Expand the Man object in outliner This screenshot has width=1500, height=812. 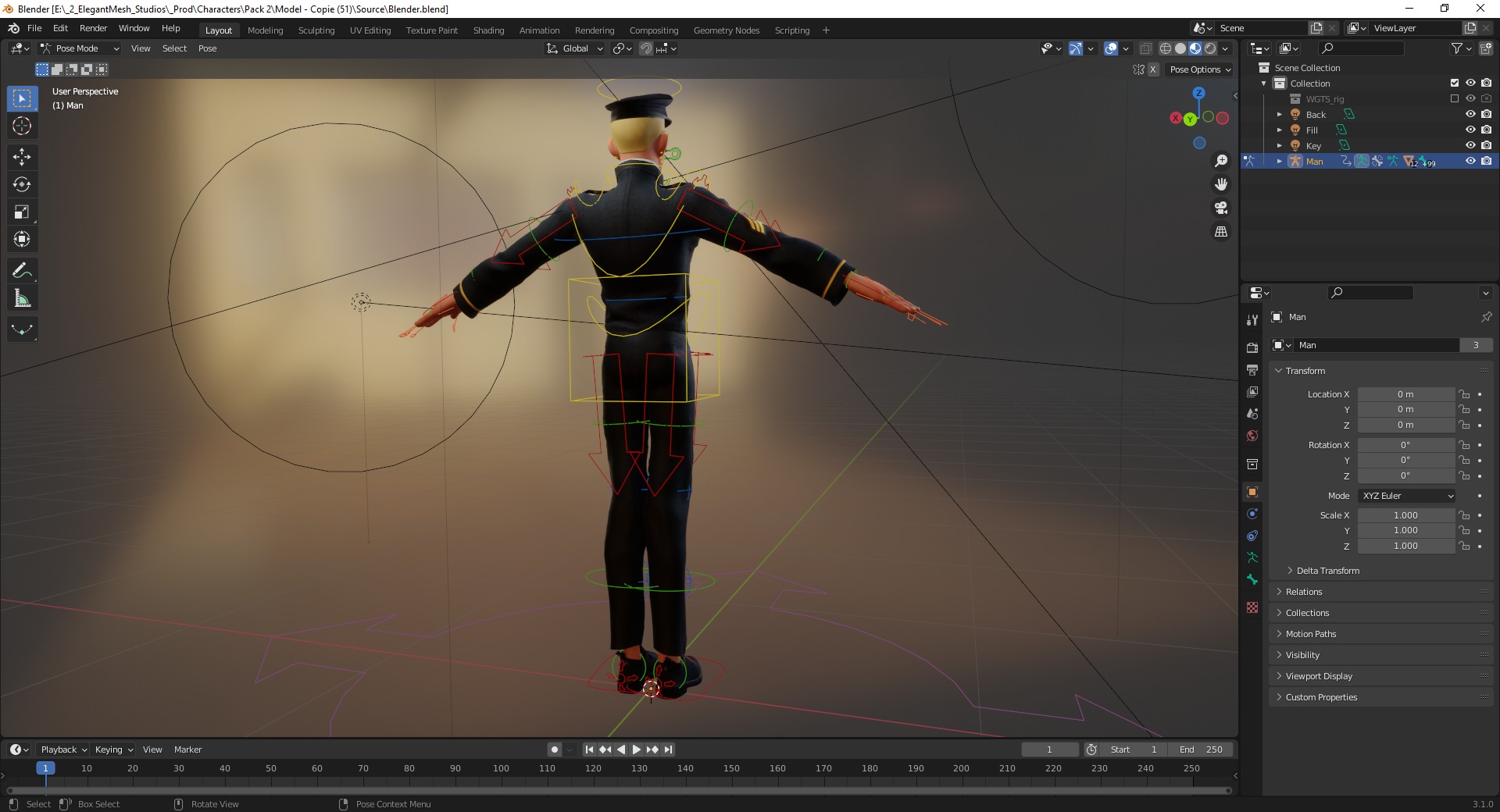pos(1280,161)
